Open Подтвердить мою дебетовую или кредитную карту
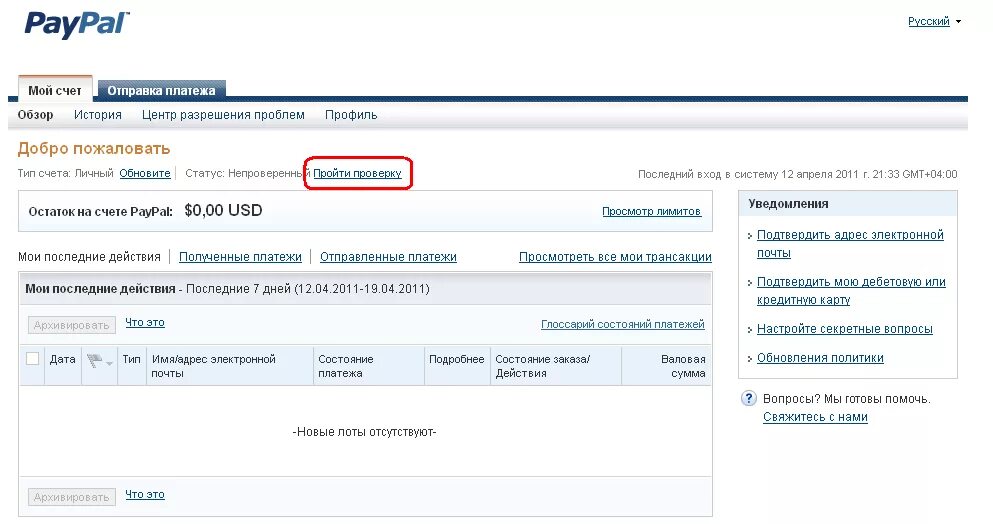Viewport: 993px width, 524px height. (x=851, y=291)
